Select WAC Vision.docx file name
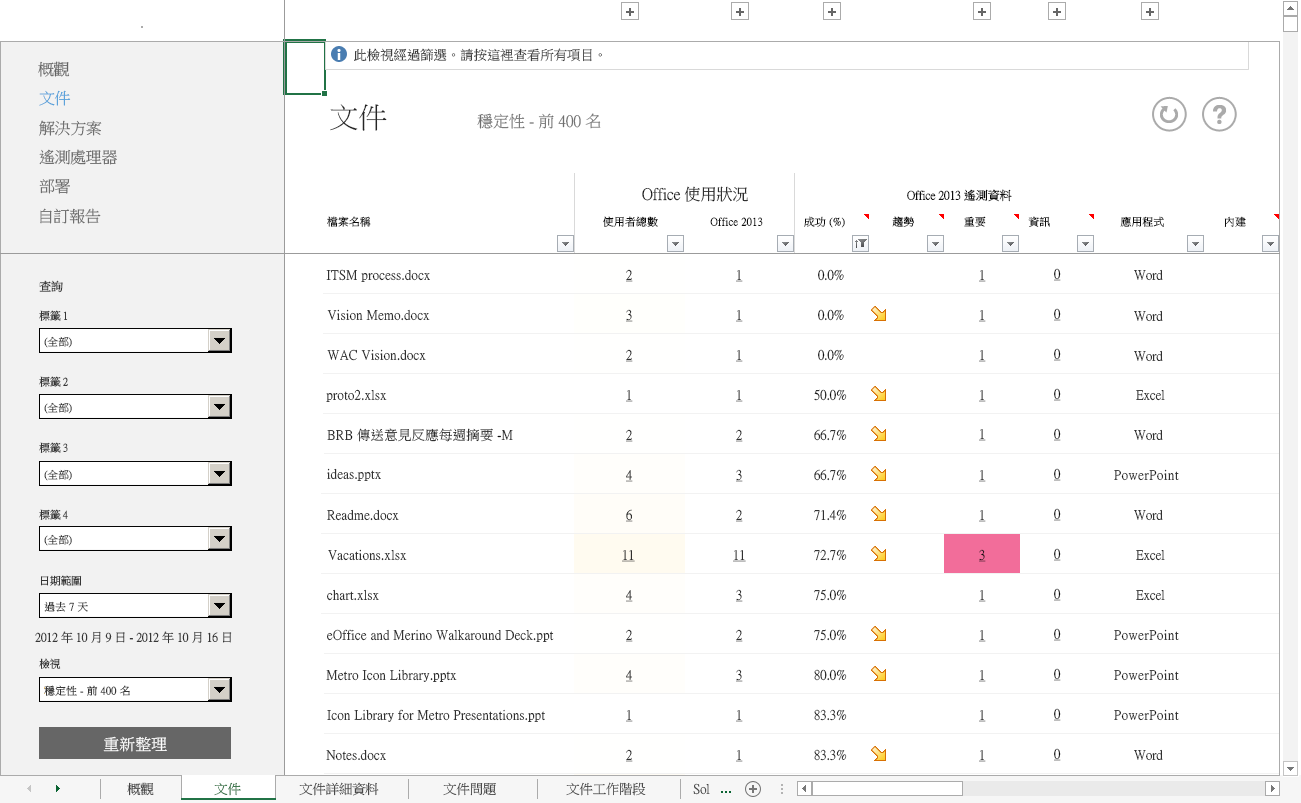Screen dimensions: 1301x803 pos(376,355)
